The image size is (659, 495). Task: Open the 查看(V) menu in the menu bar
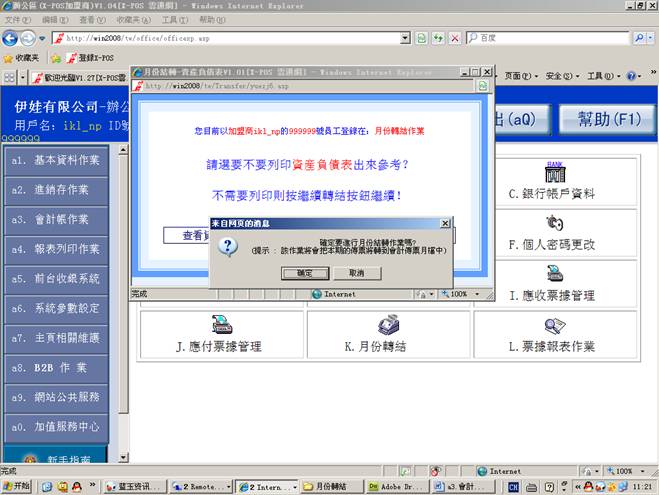click(x=93, y=19)
